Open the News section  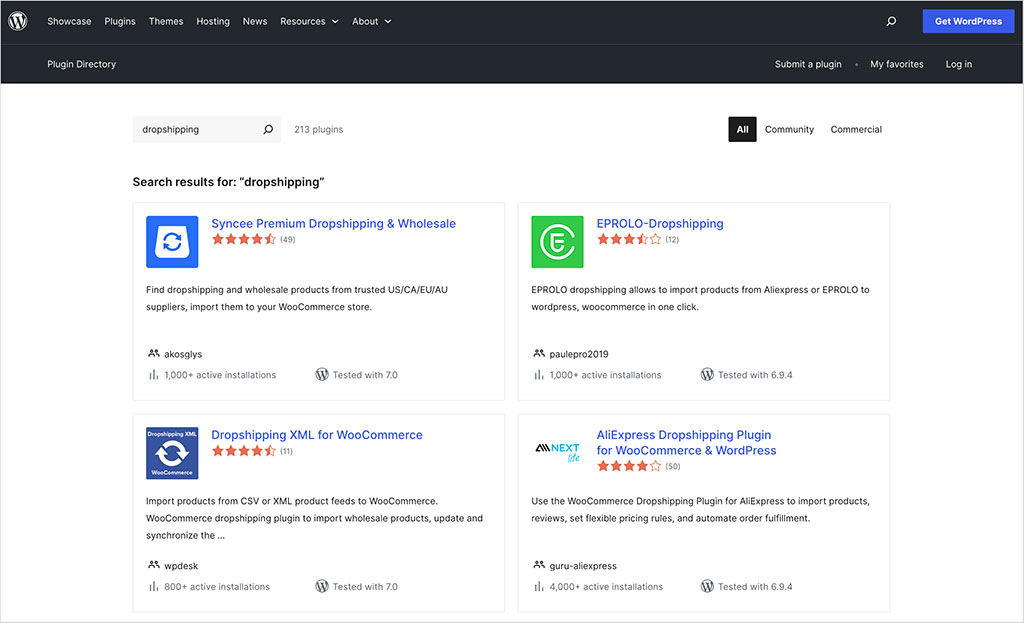[255, 22]
